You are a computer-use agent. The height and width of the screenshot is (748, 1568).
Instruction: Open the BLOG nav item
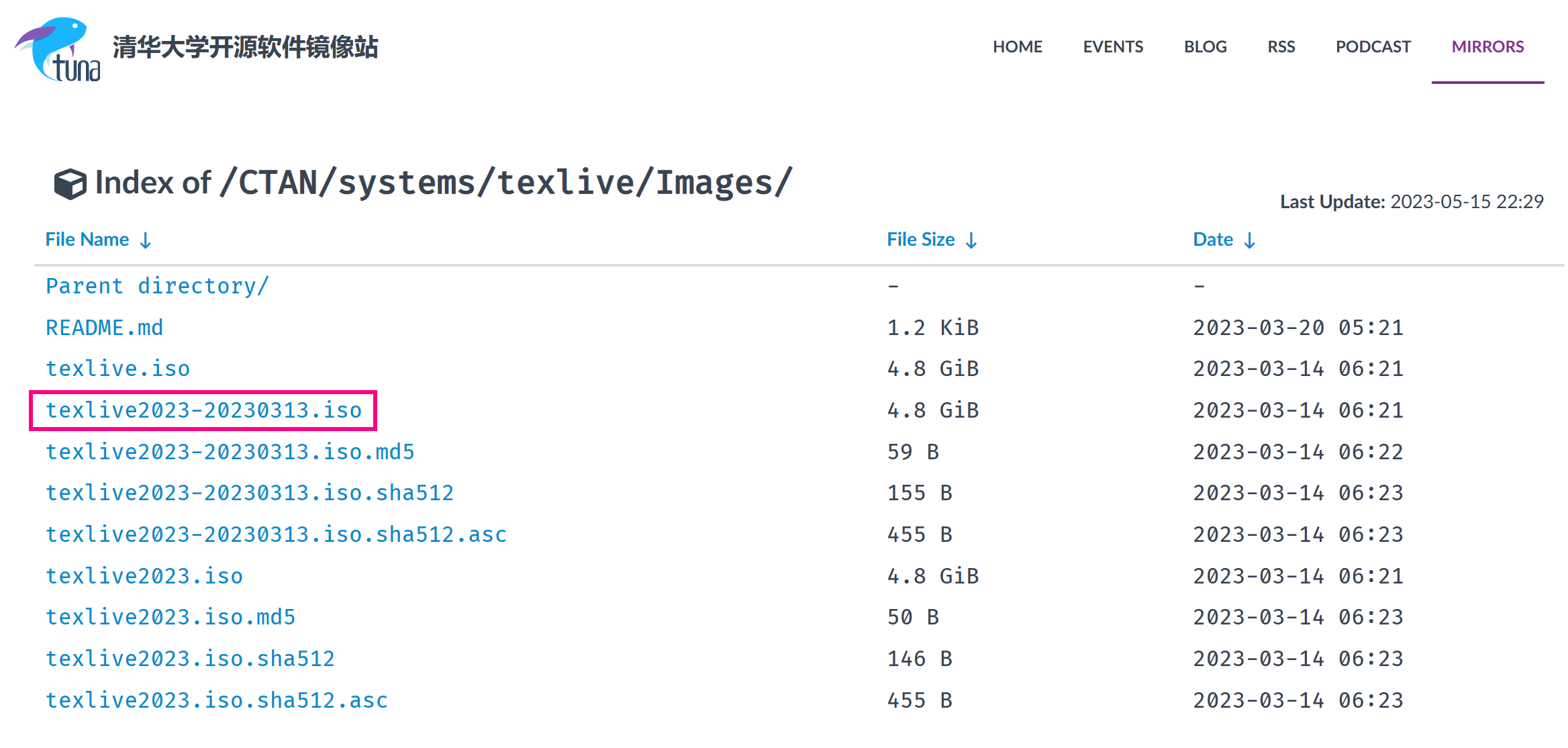pos(1206,47)
